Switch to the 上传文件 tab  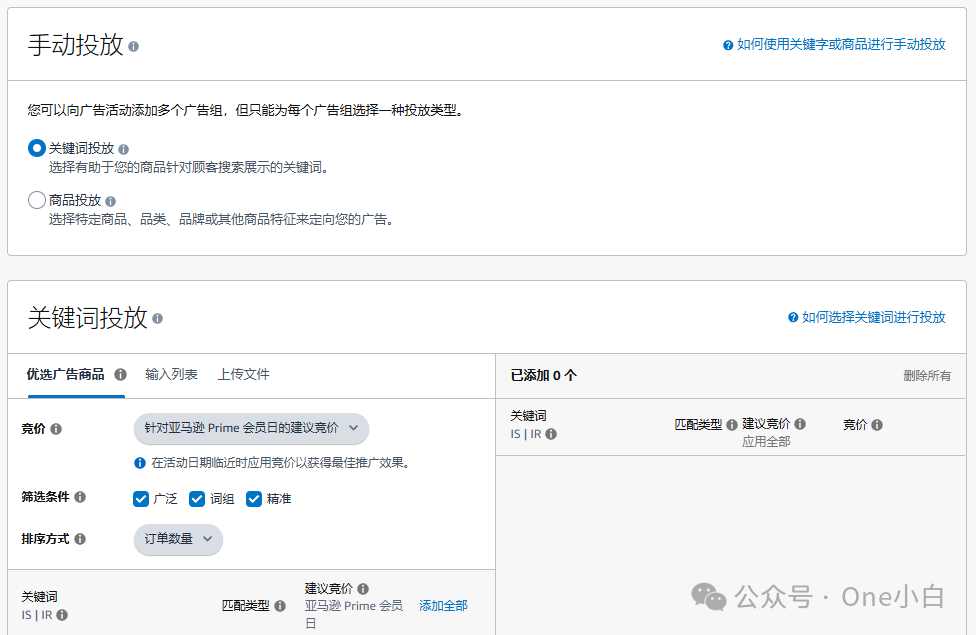[244, 374]
